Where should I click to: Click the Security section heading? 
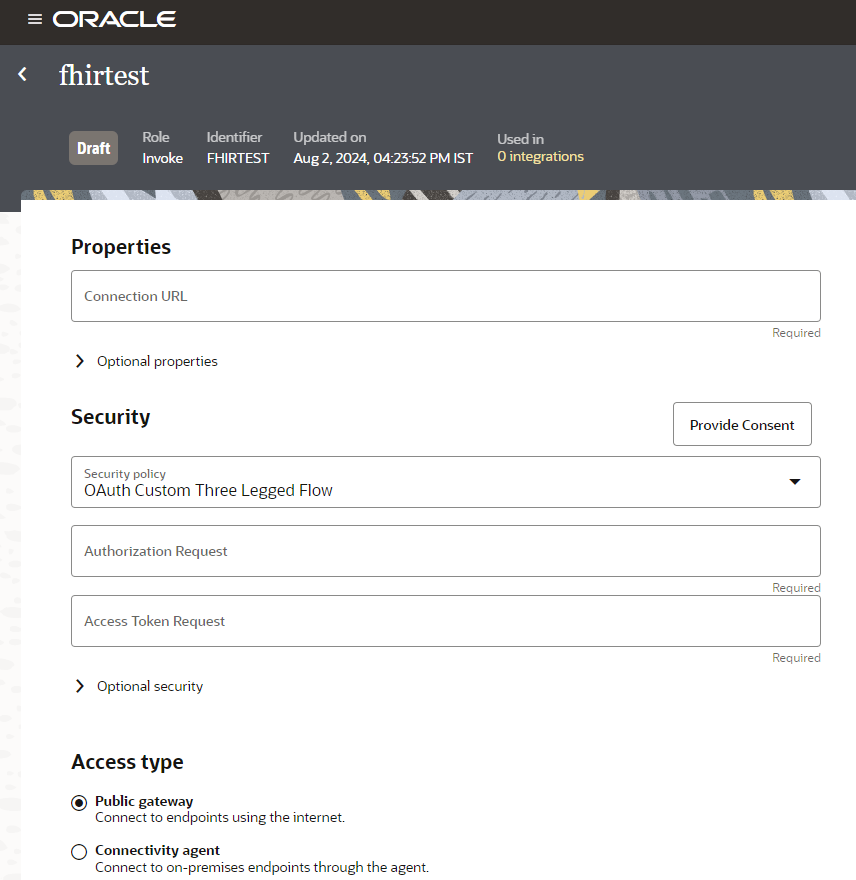click(x=111, y=417)
